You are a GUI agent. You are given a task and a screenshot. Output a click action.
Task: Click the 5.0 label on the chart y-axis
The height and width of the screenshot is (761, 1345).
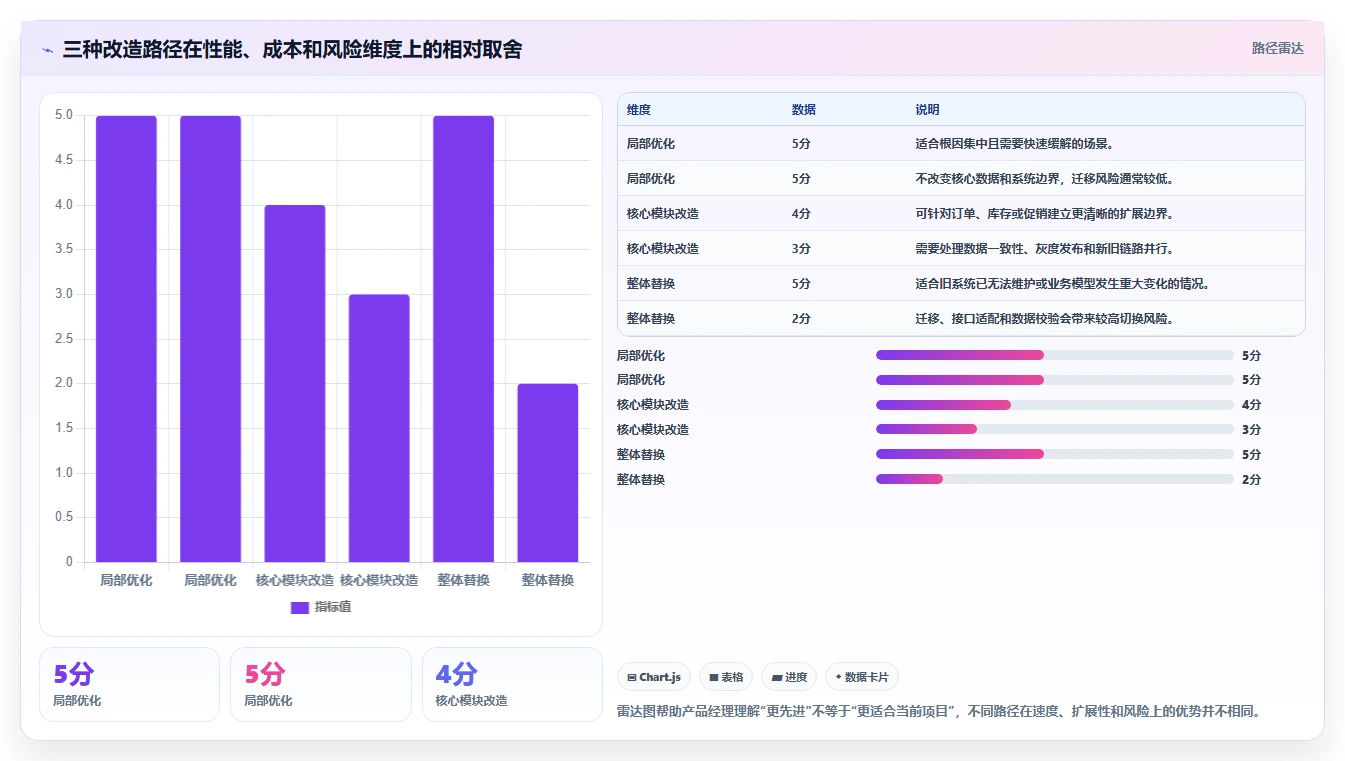(x=64, y=115)
